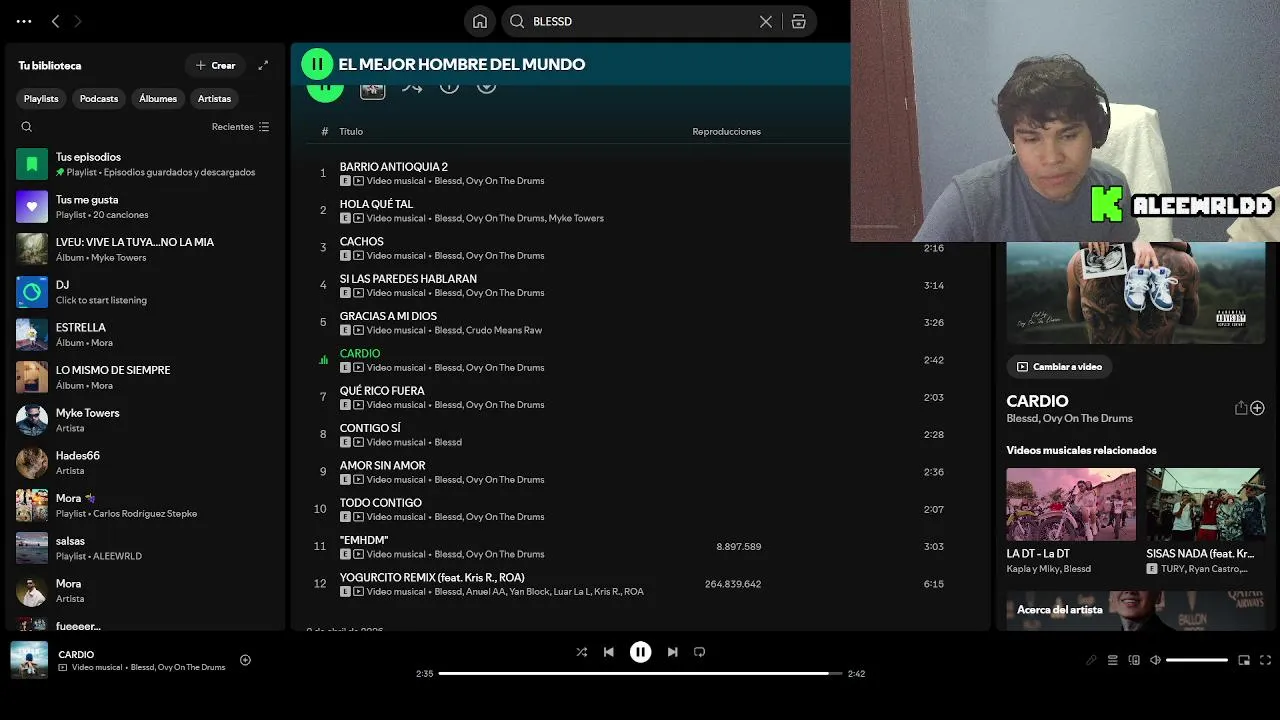Pause playback in bottom player

641,652
